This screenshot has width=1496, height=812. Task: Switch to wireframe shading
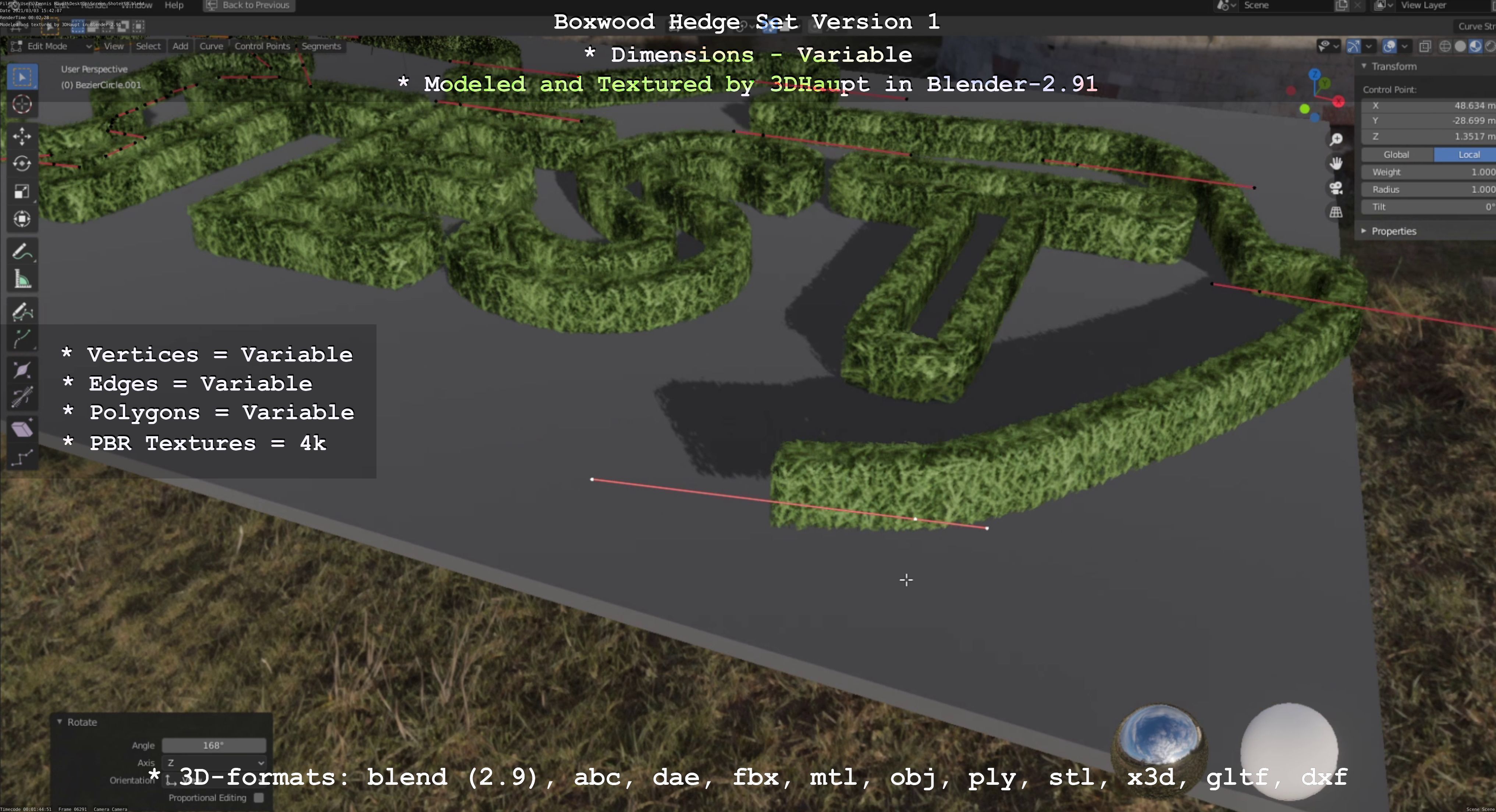pos(1446,46)
